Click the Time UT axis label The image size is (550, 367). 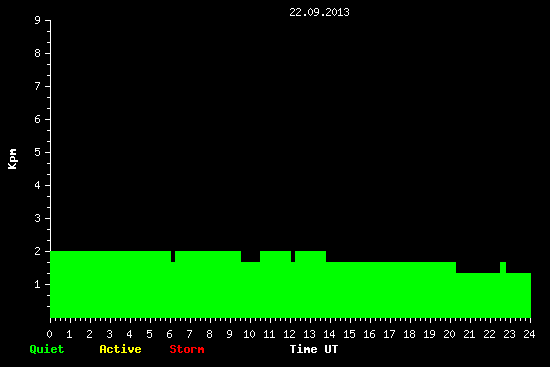click(x=314, y=349)
